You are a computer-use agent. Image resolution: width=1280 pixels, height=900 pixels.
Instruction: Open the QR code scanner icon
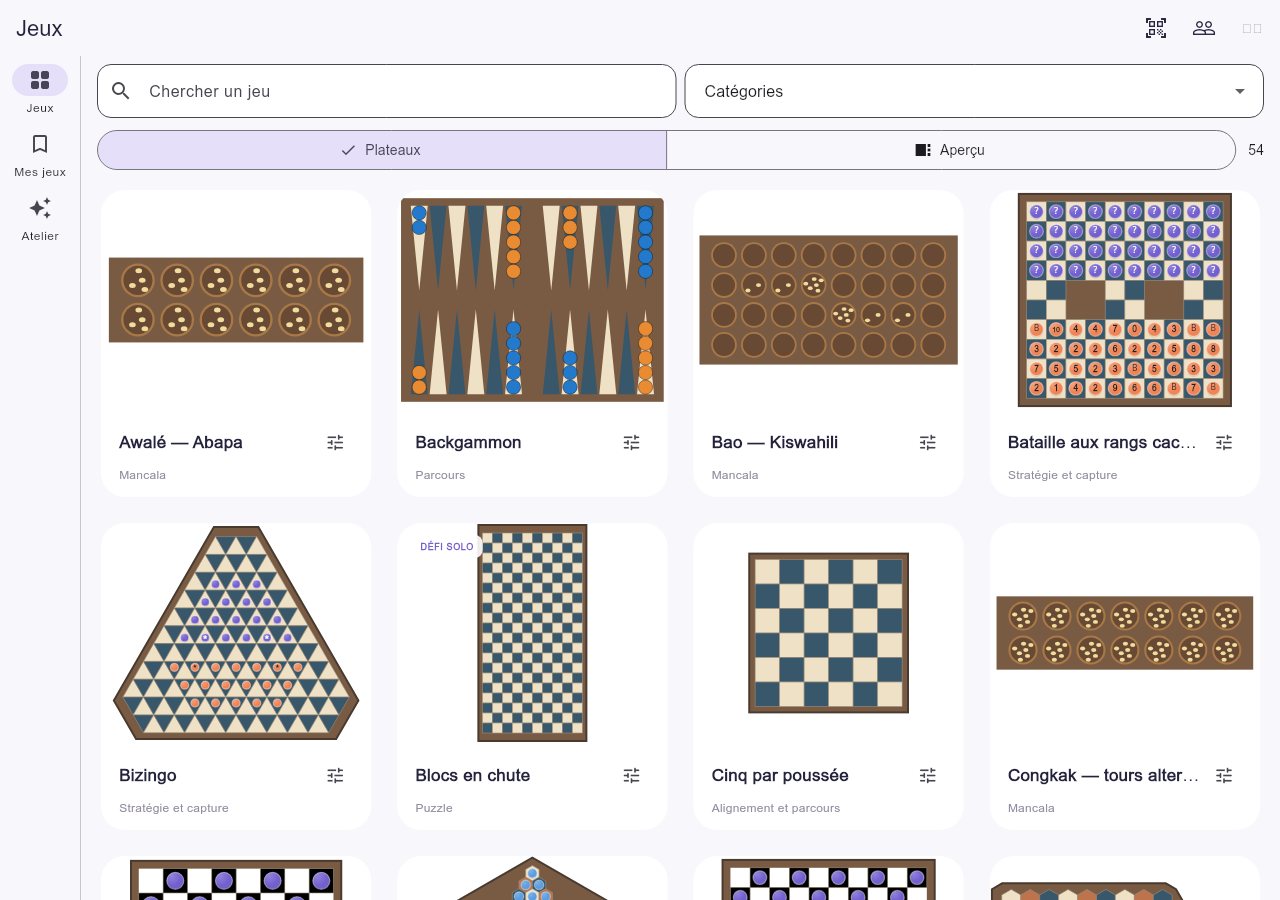[1156, 28]
